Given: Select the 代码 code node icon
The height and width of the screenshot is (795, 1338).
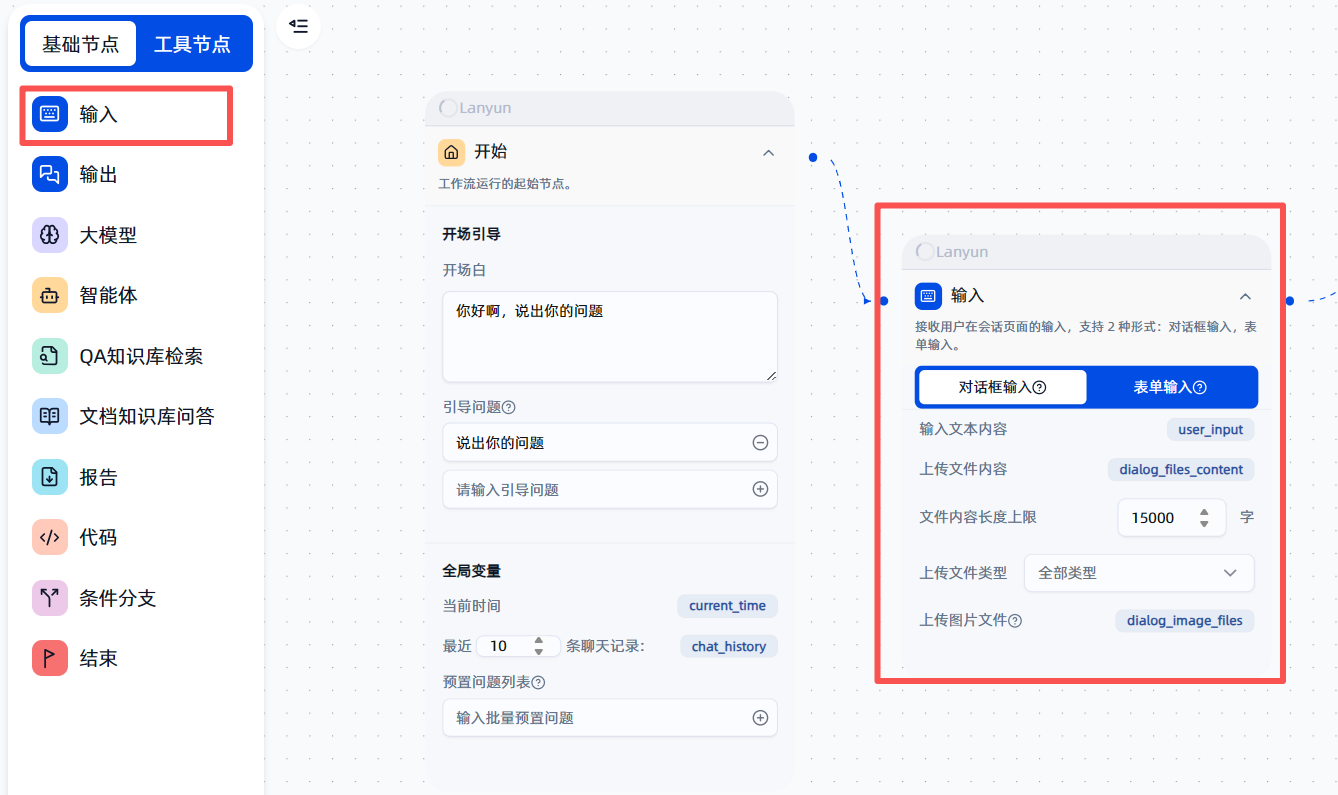Looking at the screenshot, I should [50, 537].
